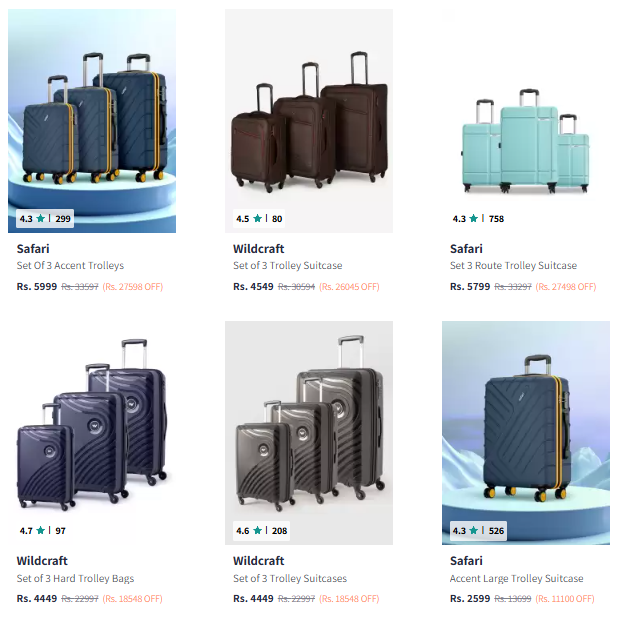Viewport: 629px width, 622px height.
Task: Open the Set Of 3 Accent Trolleys link
Action: point(70,265)
